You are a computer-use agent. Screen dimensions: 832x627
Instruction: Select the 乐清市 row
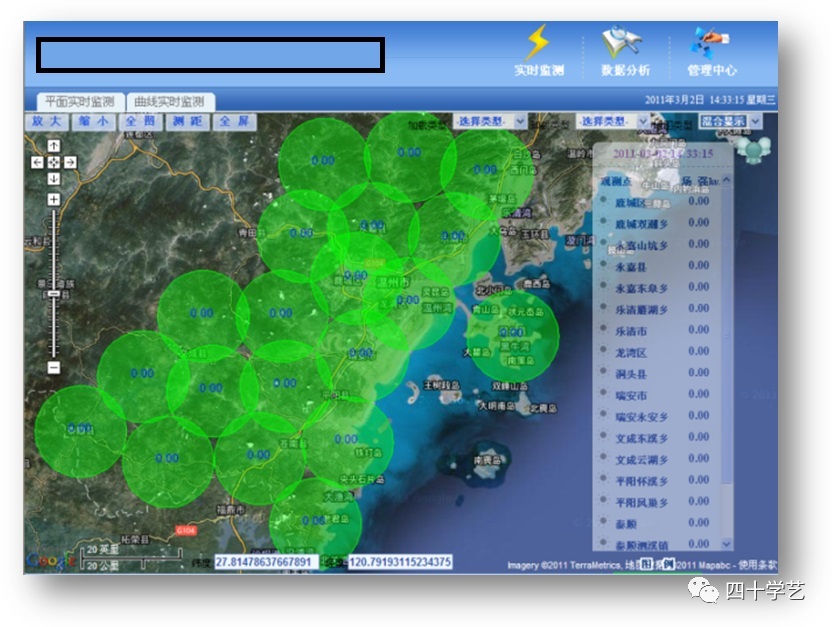pyautogui.click(x=658, y=331)
